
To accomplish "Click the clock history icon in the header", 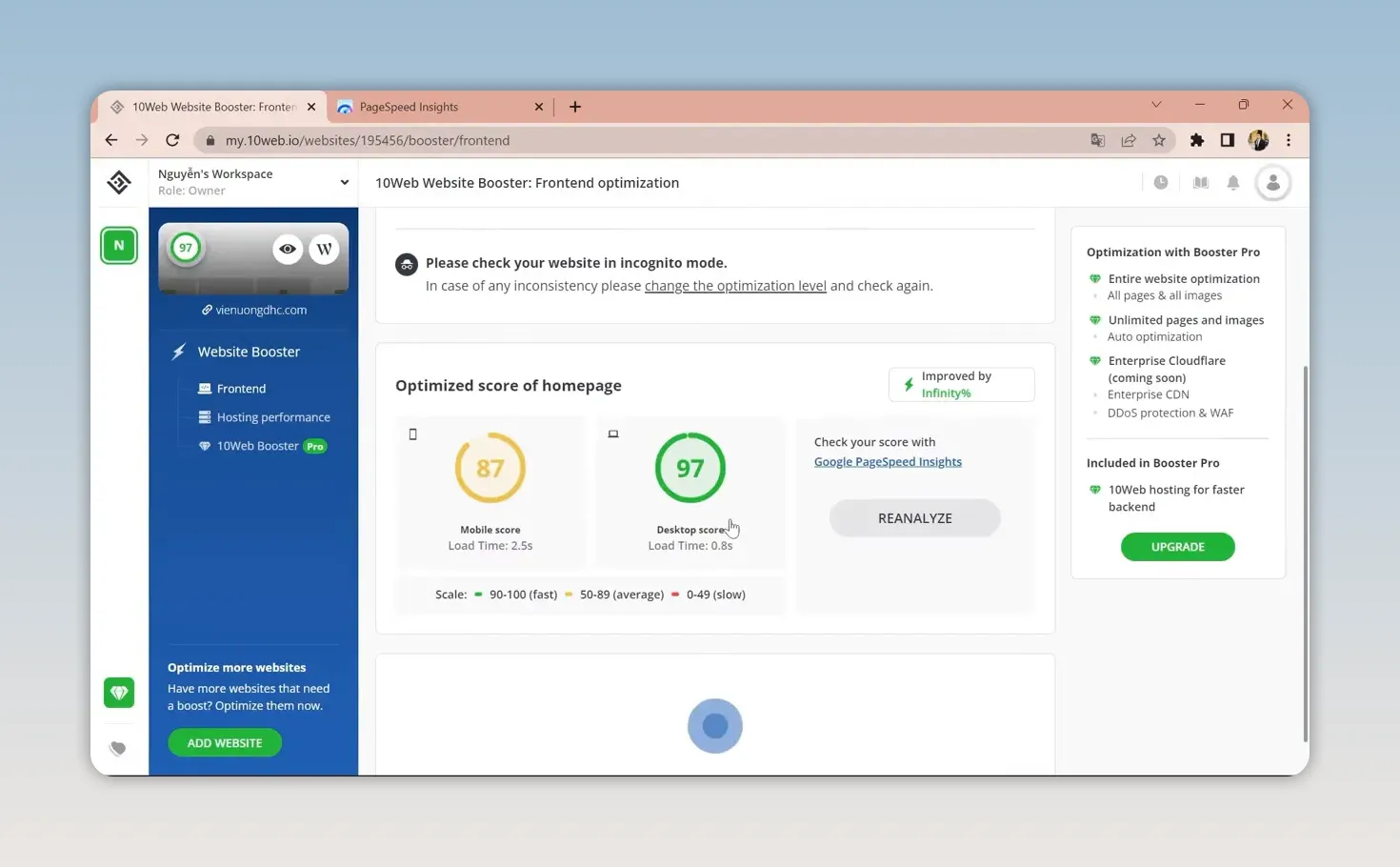I will pos(1161,182).
